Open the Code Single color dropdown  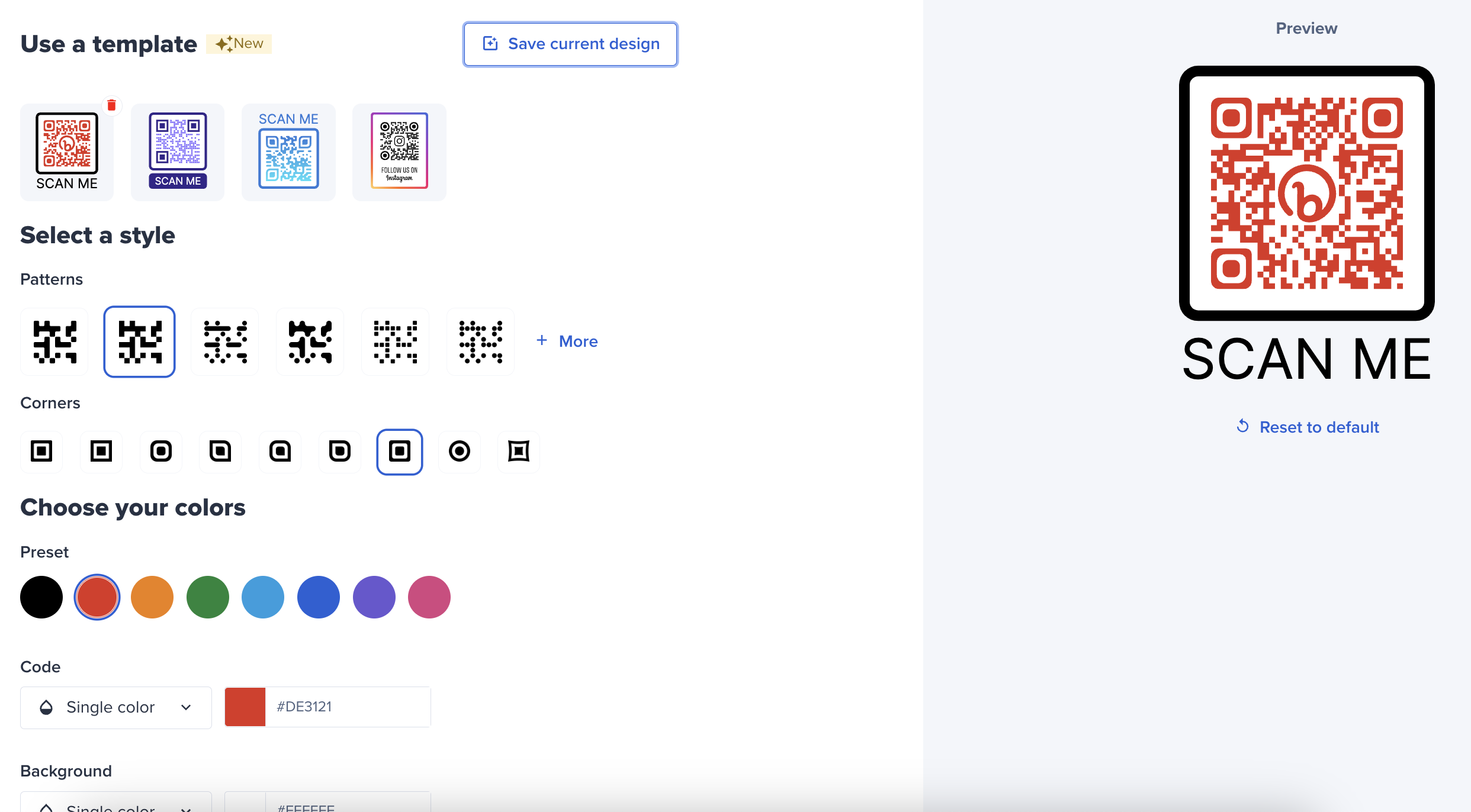[x=116, y=707]
